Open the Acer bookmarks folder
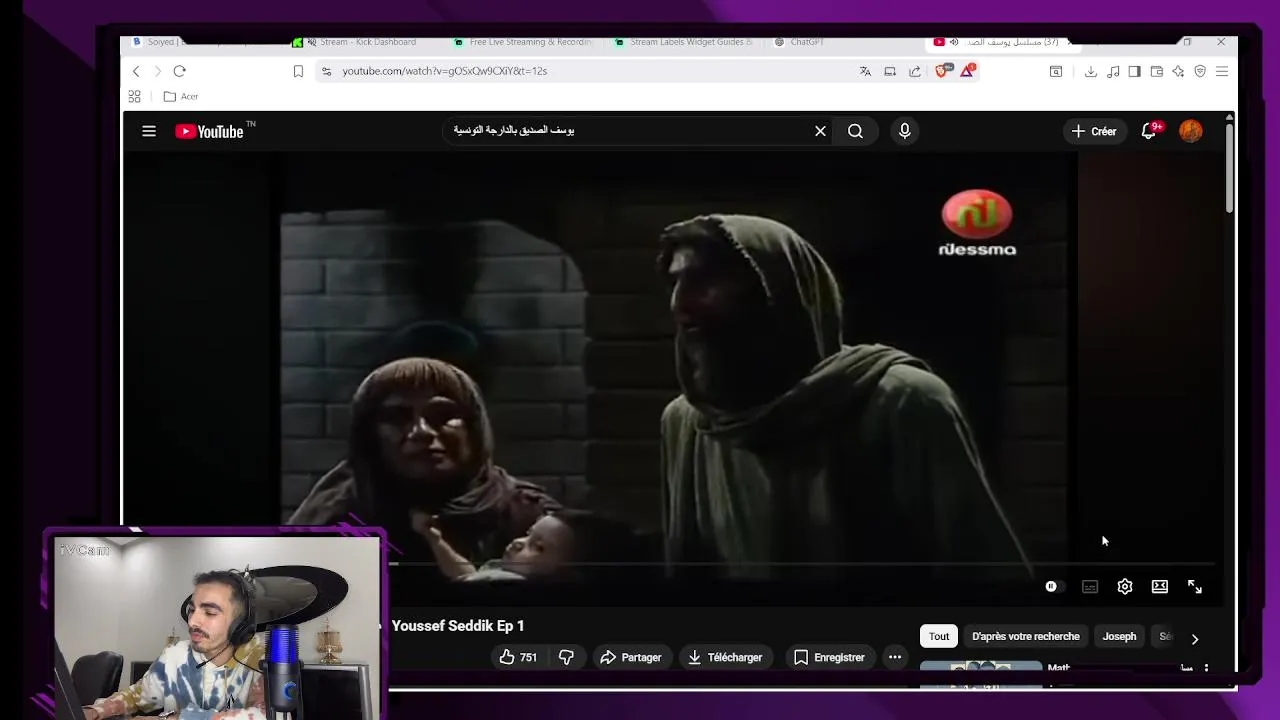Image resolution: width=1280 pixels, height=720 pixels. coord(181,96)
